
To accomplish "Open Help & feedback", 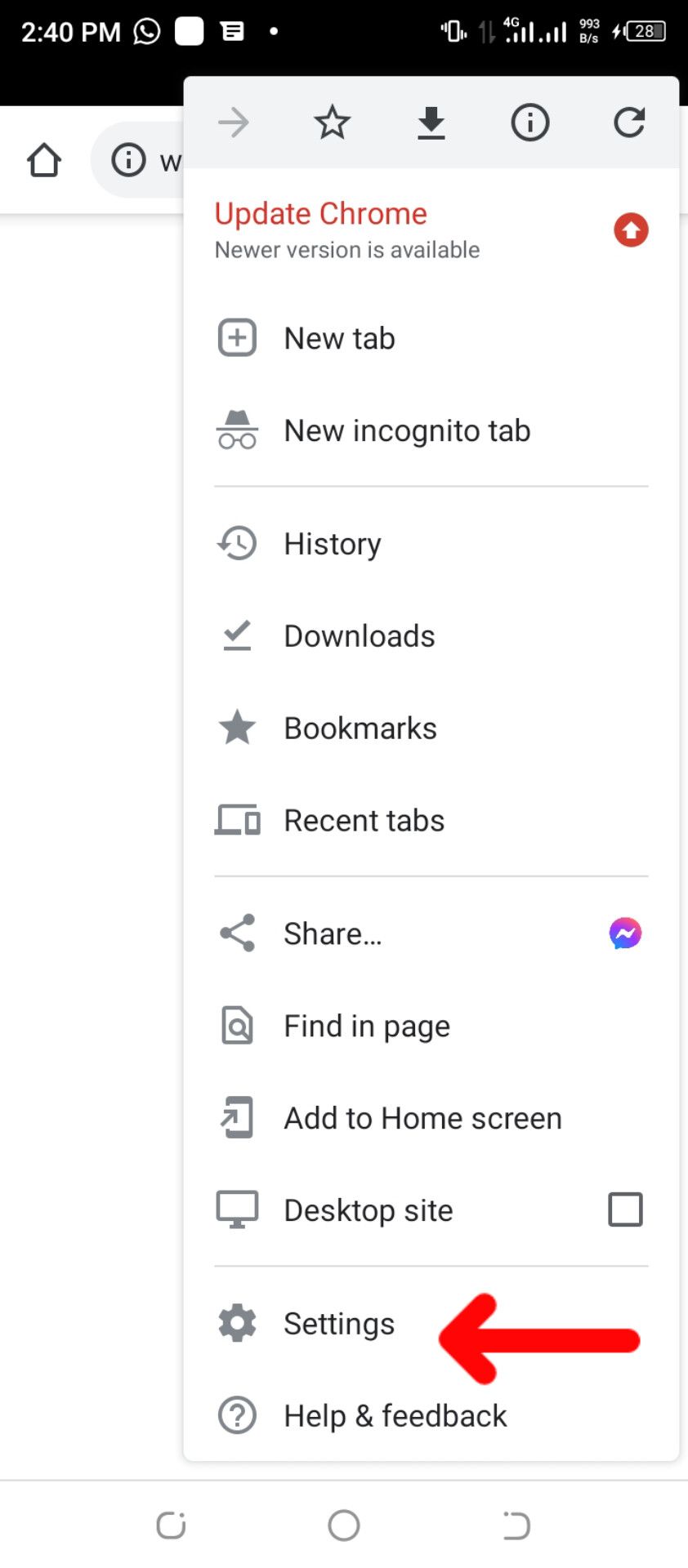I will tap(395, 1416).
